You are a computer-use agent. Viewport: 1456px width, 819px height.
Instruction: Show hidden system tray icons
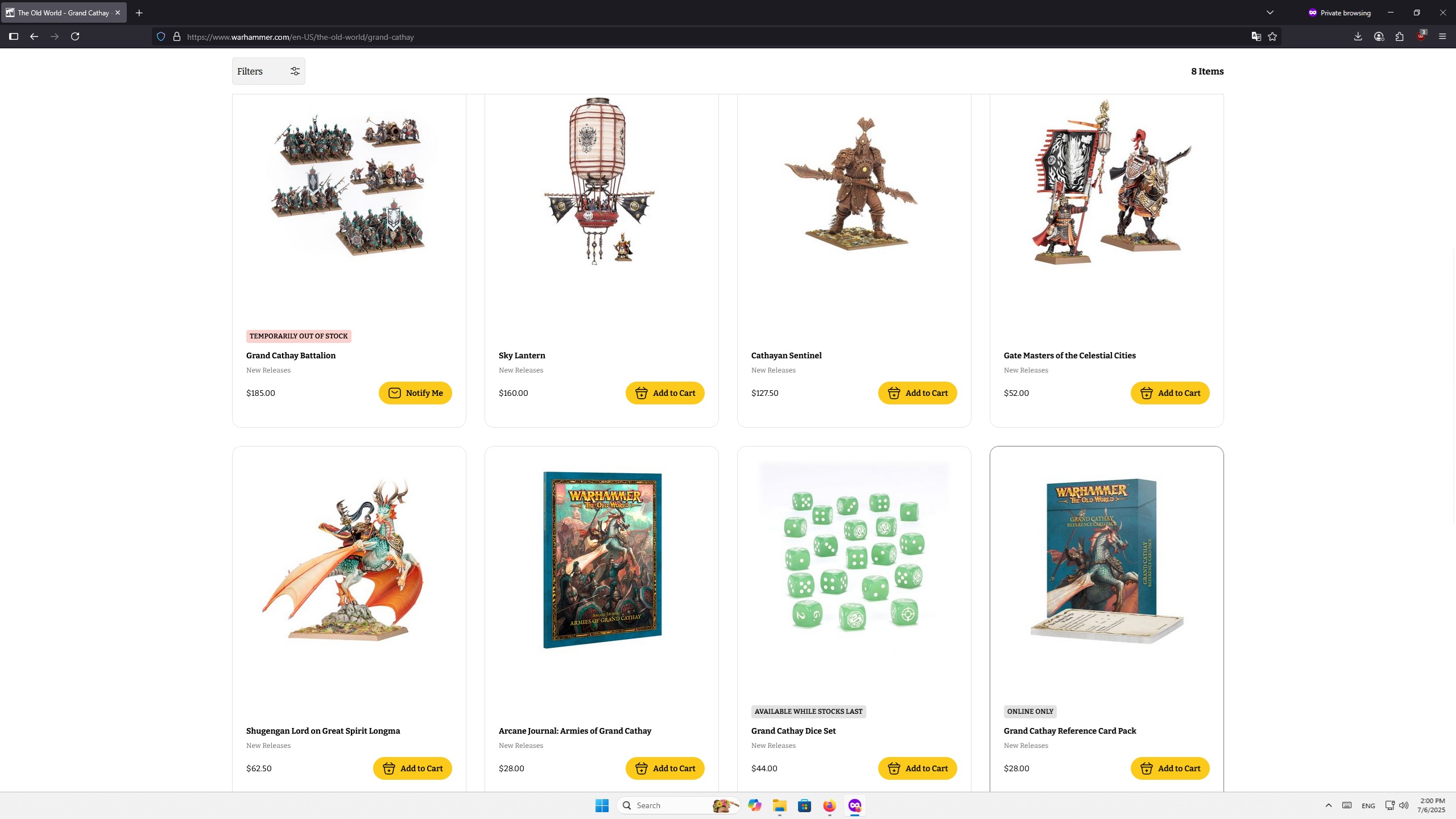click(1329, 805)
